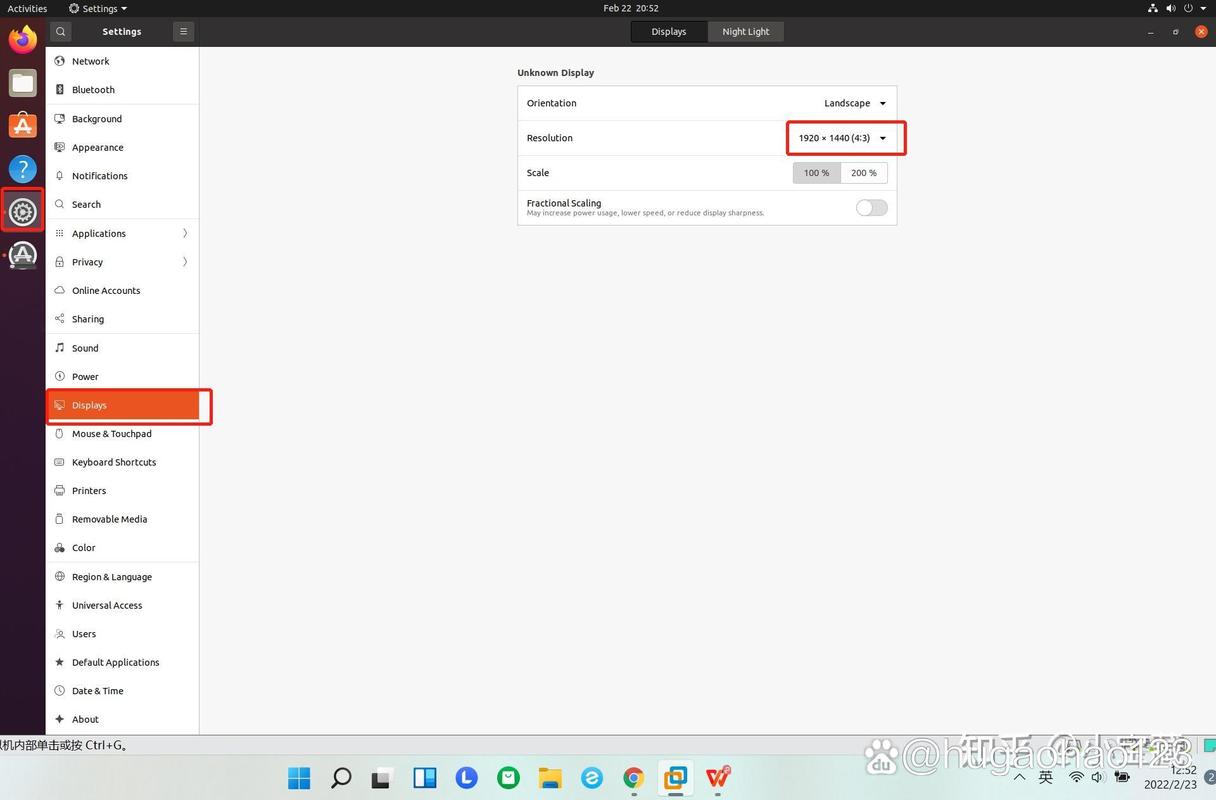Image resolution: width=1216 pixels, height=800 pixels.
Task: Switch to the Night Light tab
Action: [744, 31]
